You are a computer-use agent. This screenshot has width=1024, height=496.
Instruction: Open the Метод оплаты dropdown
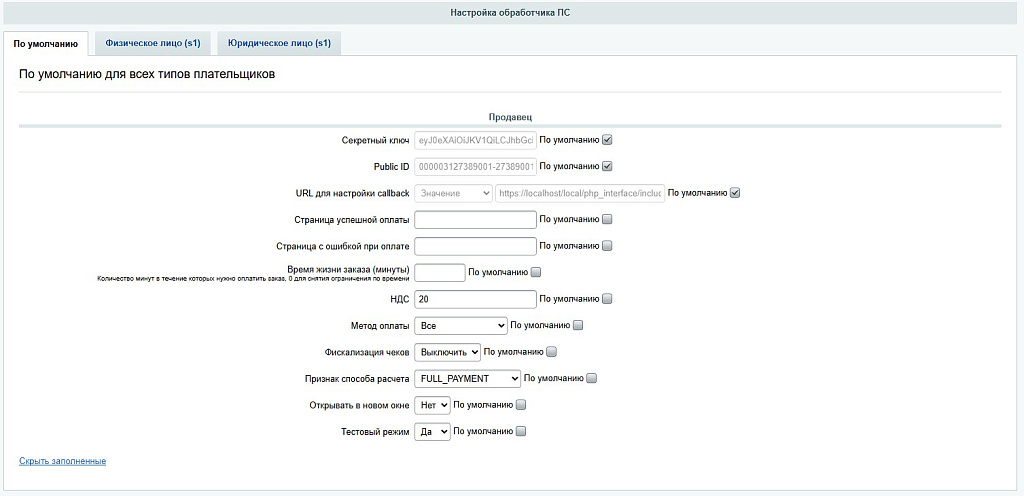click(x=461, y=325)
